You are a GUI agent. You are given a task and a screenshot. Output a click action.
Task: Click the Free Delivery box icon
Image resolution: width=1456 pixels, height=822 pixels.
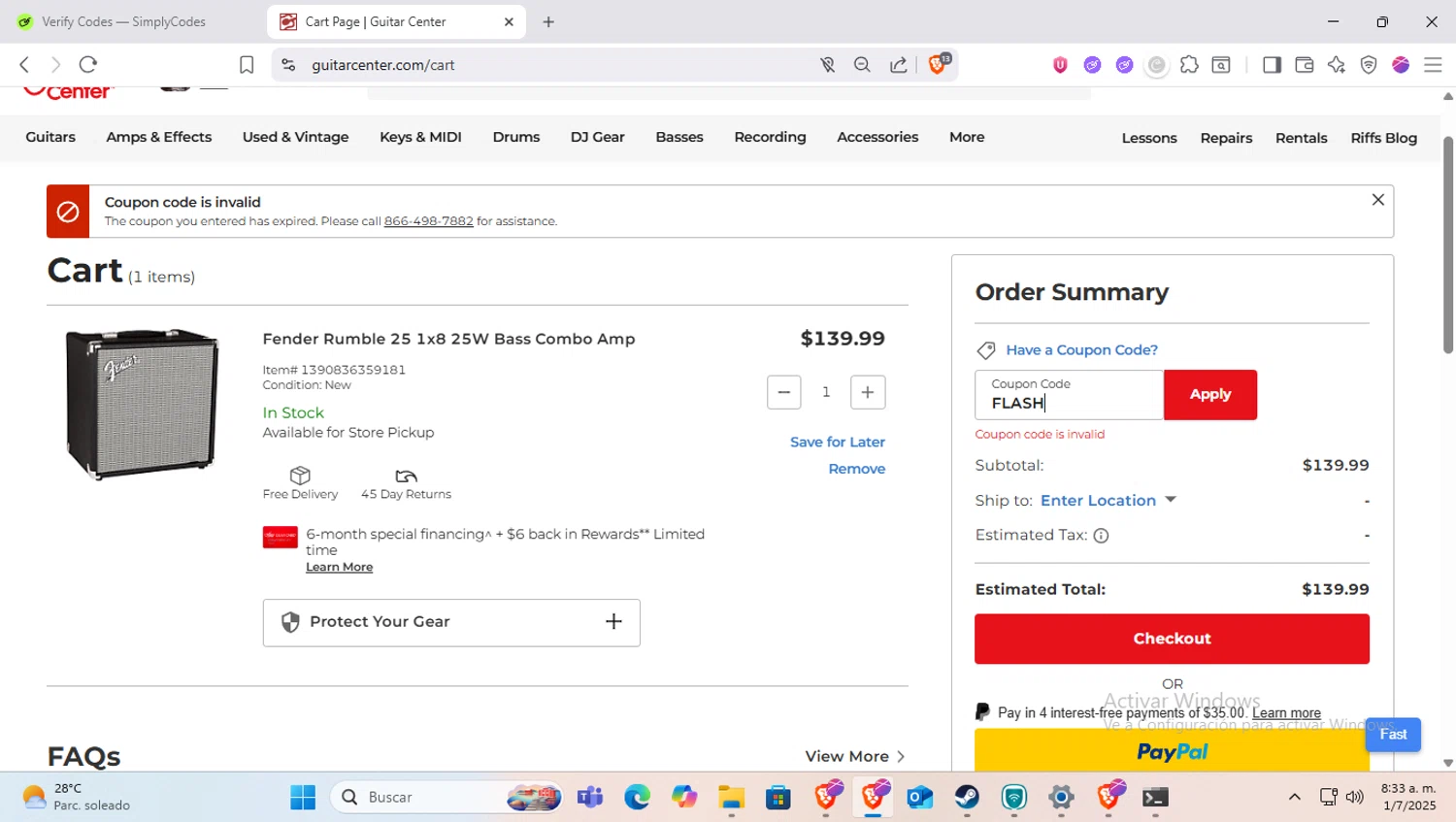300,475
